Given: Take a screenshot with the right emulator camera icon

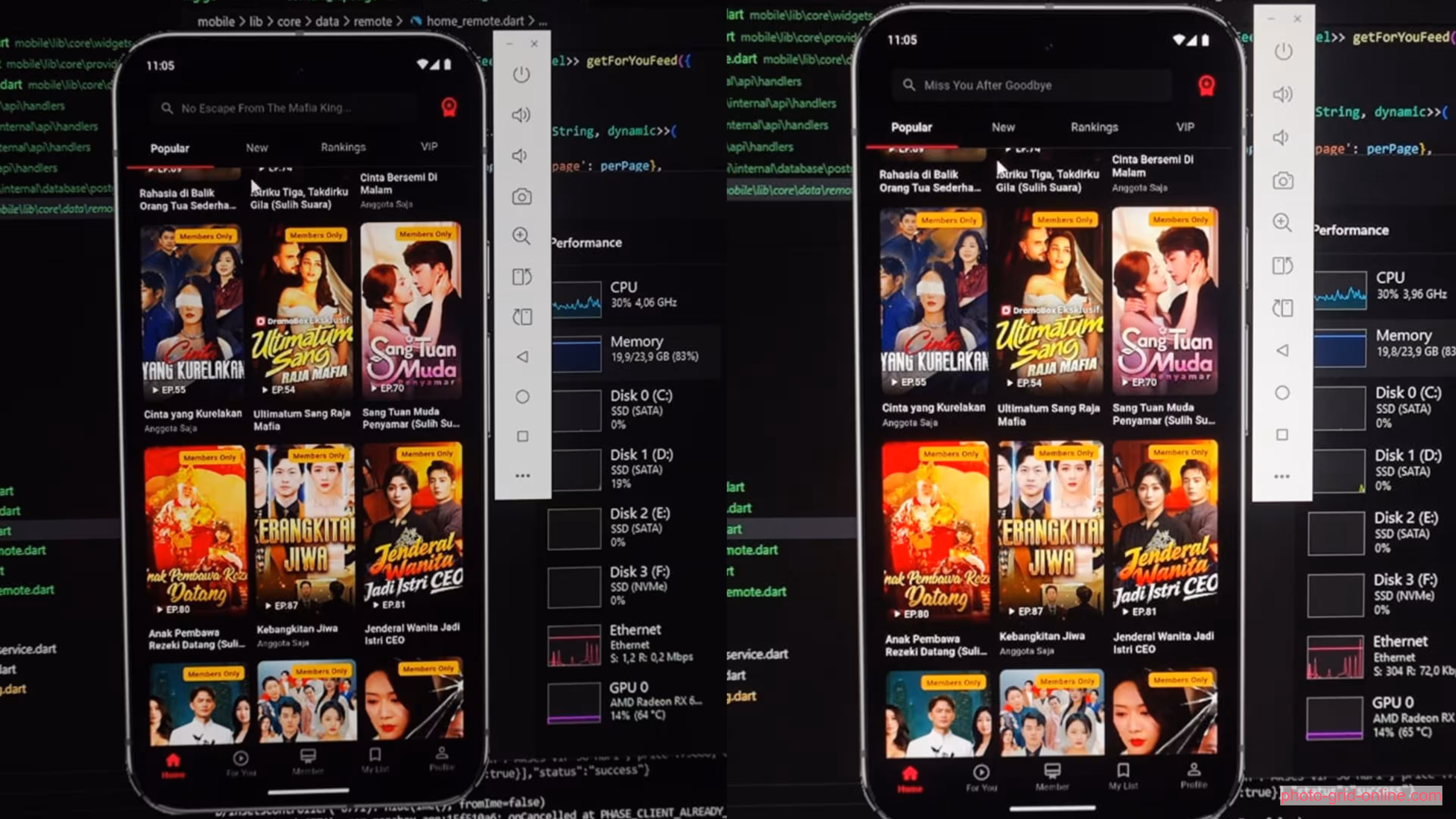Looking at the screenshot, I should coord(1282,181).
